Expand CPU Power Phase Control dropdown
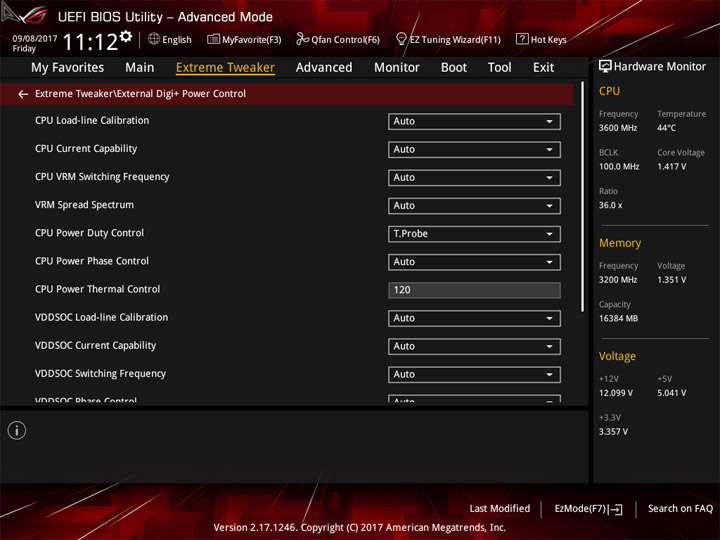 pyautogui.click(x=474, y=262)
